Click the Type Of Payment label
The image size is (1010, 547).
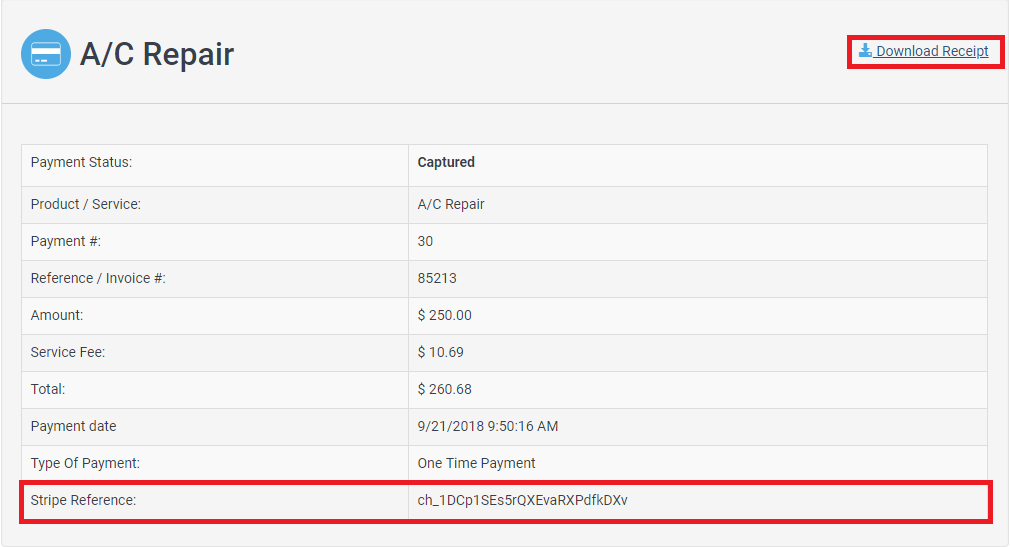tap(85, 463)
